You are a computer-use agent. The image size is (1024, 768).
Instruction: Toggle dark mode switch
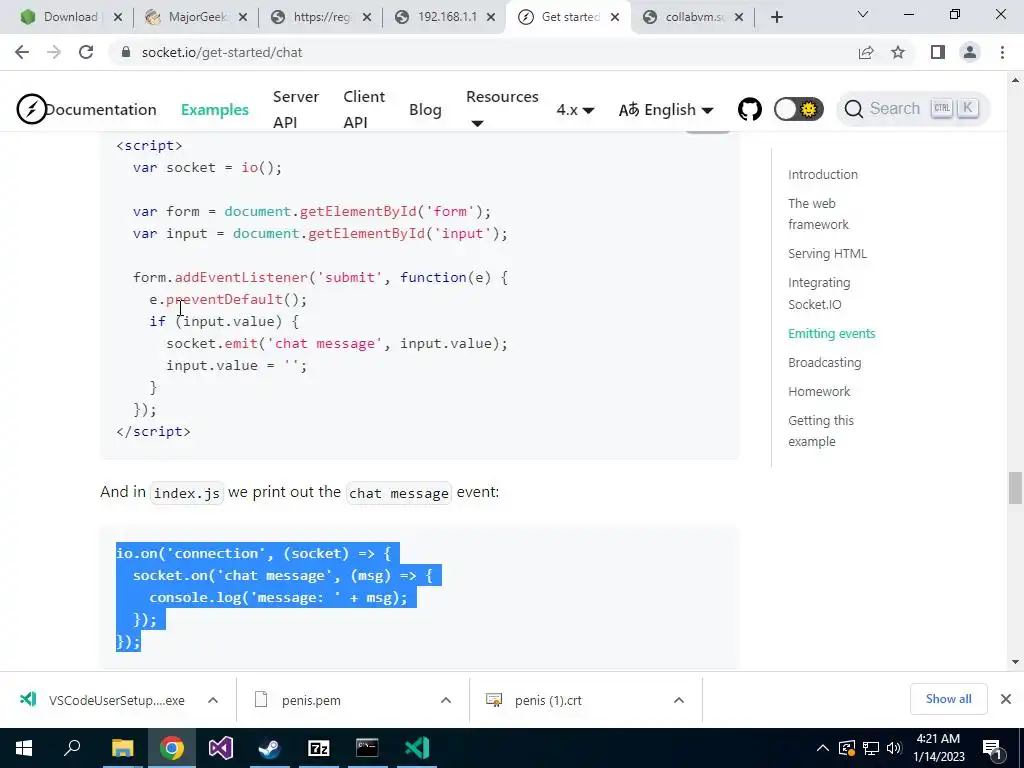(x=798, y=109)
